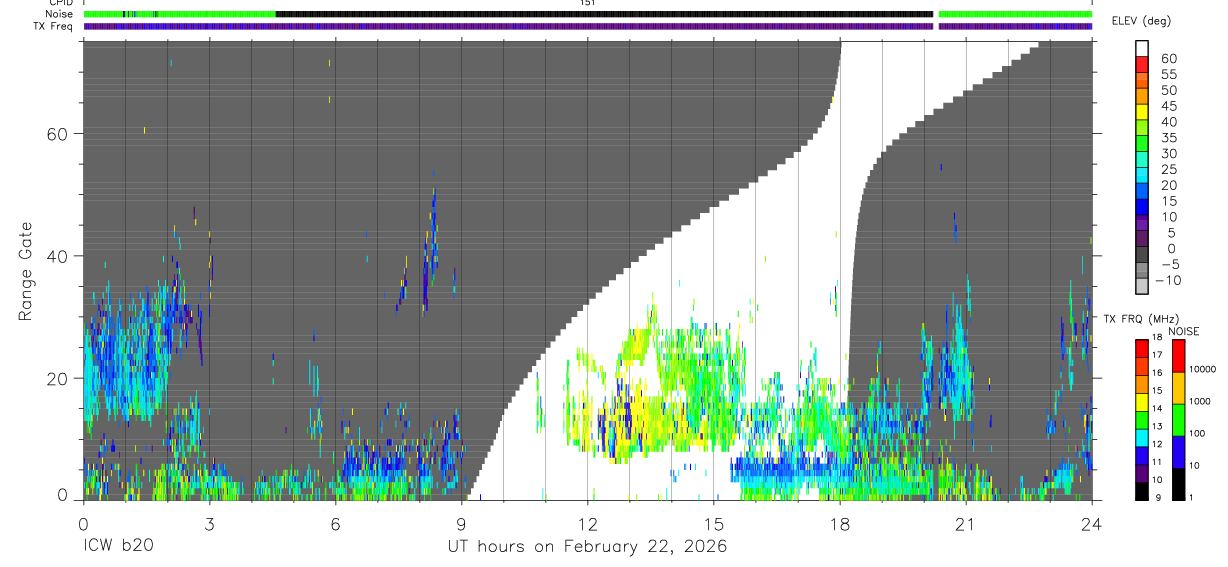Select the green ELEV segment between 30 and 35
This screenshot has height=567, width=1228.
click(x=1142, y=145)
